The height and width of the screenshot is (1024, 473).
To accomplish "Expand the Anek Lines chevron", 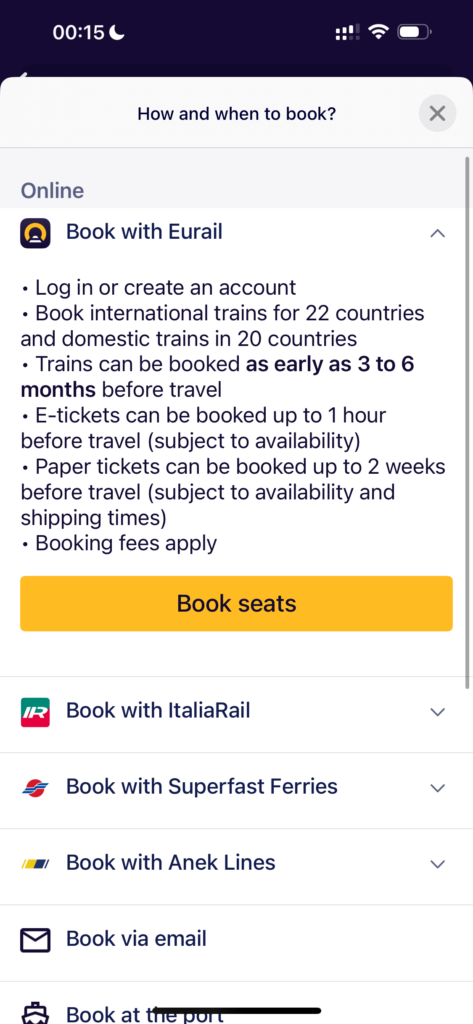I will (x=437, y=864).
